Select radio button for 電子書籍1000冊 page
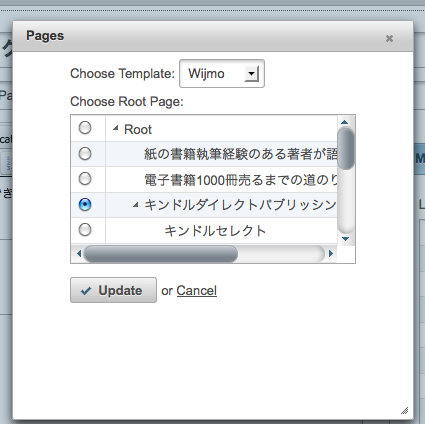This screenshot has width=425, height=424. coord(85,179)
